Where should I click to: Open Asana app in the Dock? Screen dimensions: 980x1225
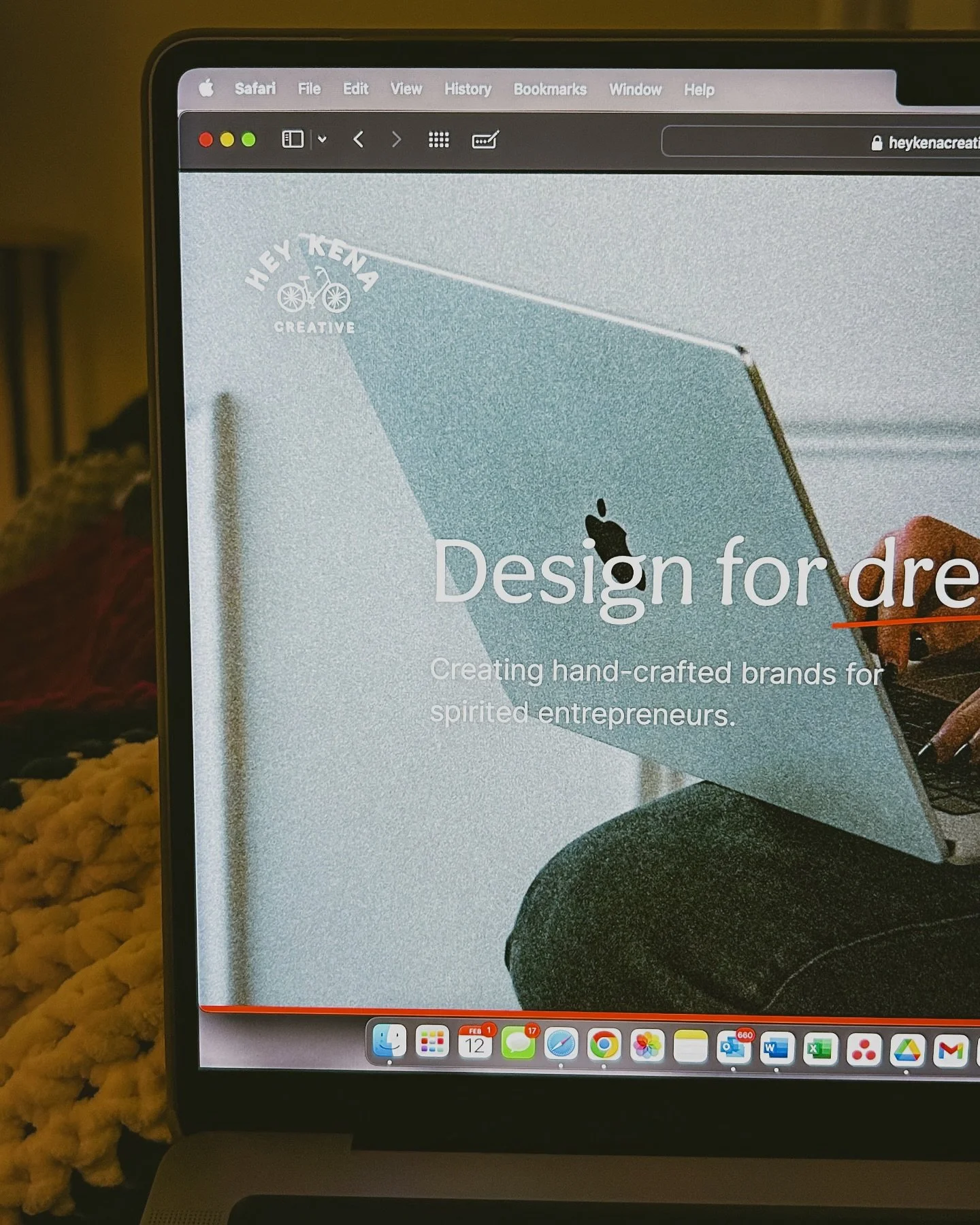pyautogui.click(x=864, y=1050)
